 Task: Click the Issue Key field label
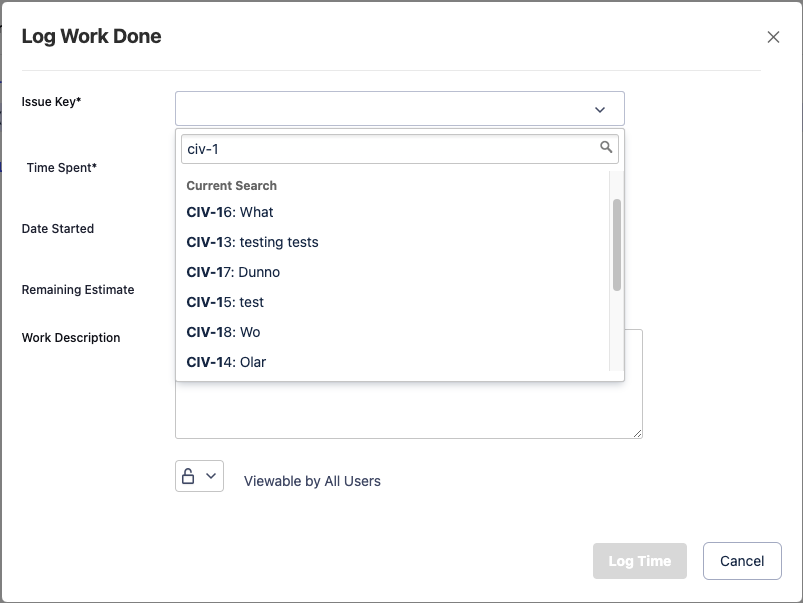51,101
